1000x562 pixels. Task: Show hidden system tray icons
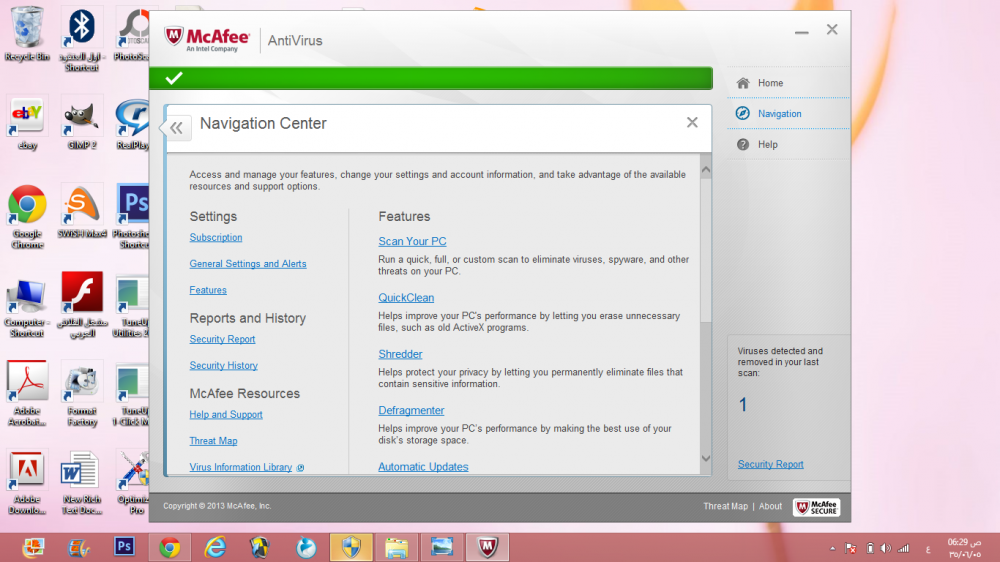(x=832, y=548)
